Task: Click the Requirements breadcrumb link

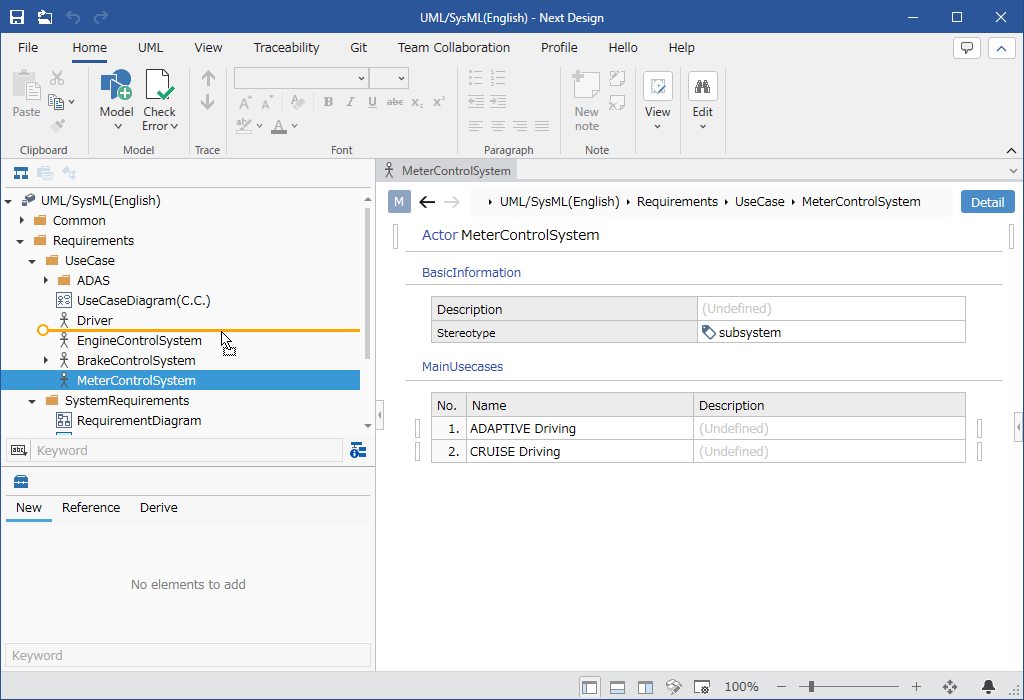Action: click(677, 202)
